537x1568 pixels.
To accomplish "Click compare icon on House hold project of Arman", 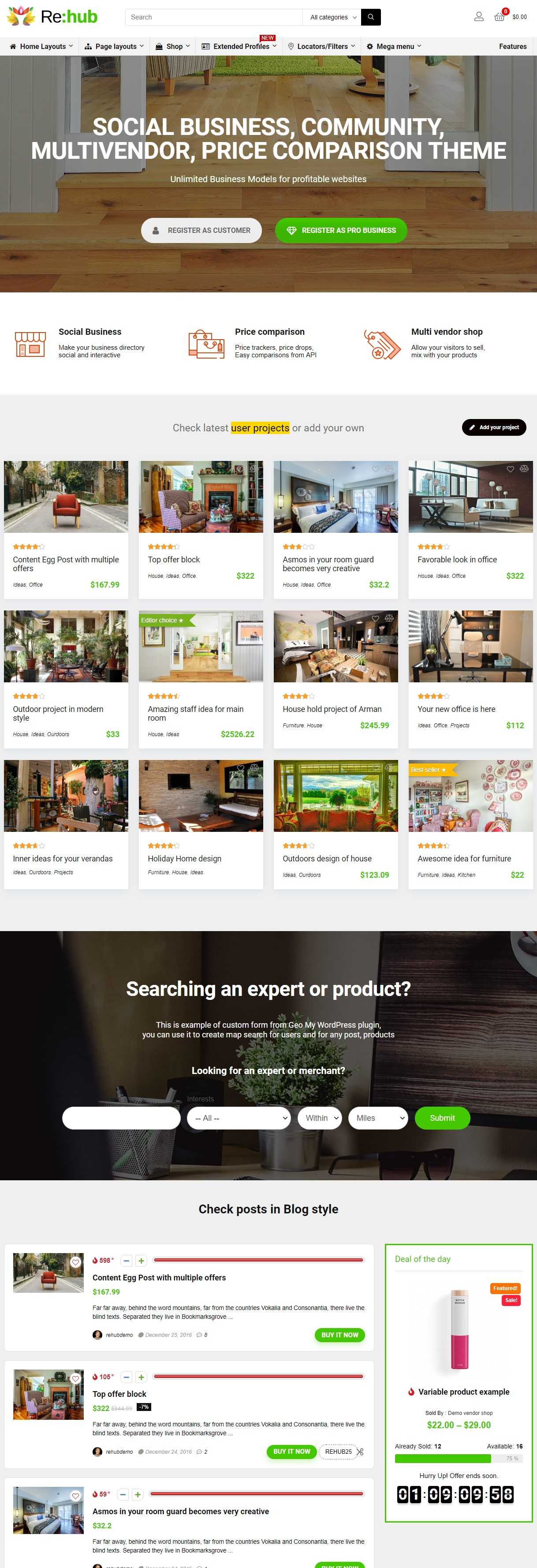I will (388, 618).
